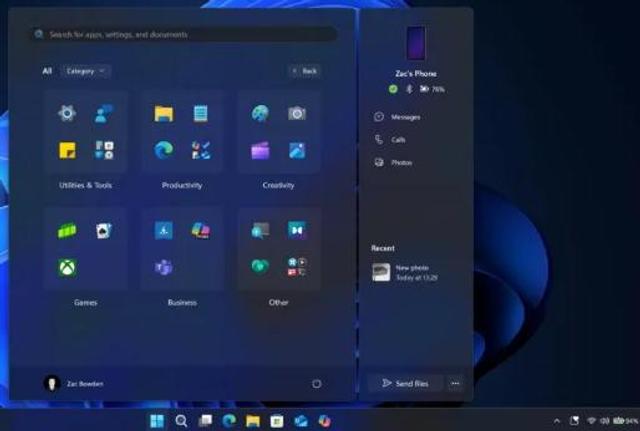Click the power button in Start menu
The width and height of the screenshot is (640, 431).
(x=316, y=384)
